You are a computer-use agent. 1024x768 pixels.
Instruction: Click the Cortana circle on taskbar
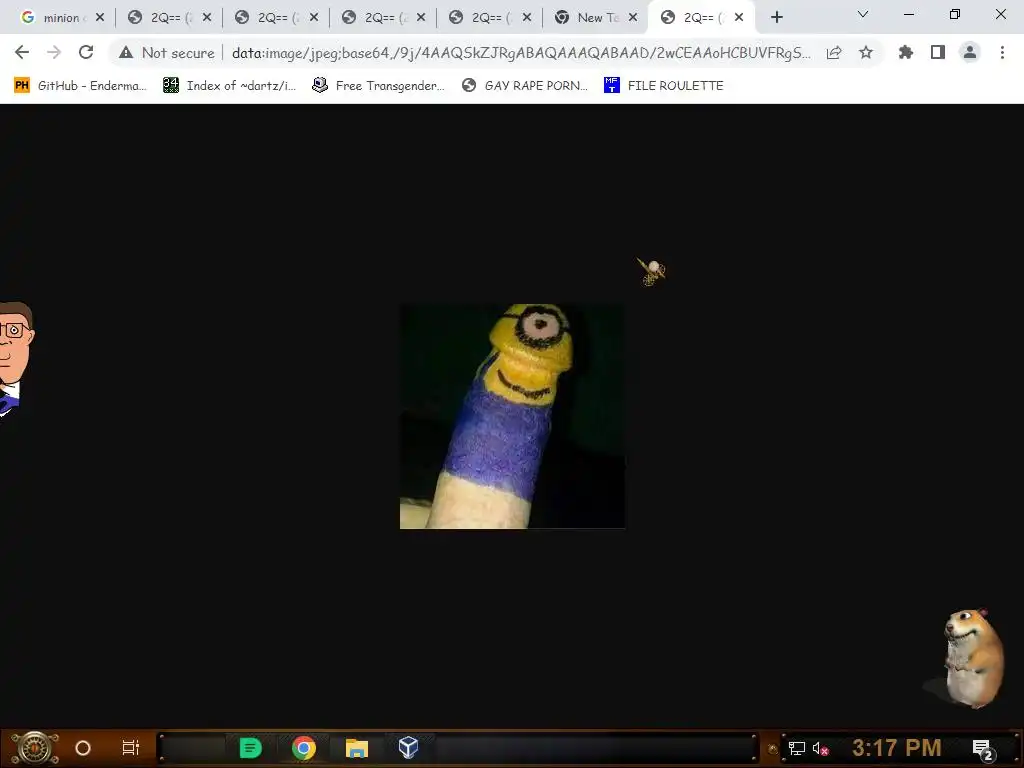click(x=83, y=748)
